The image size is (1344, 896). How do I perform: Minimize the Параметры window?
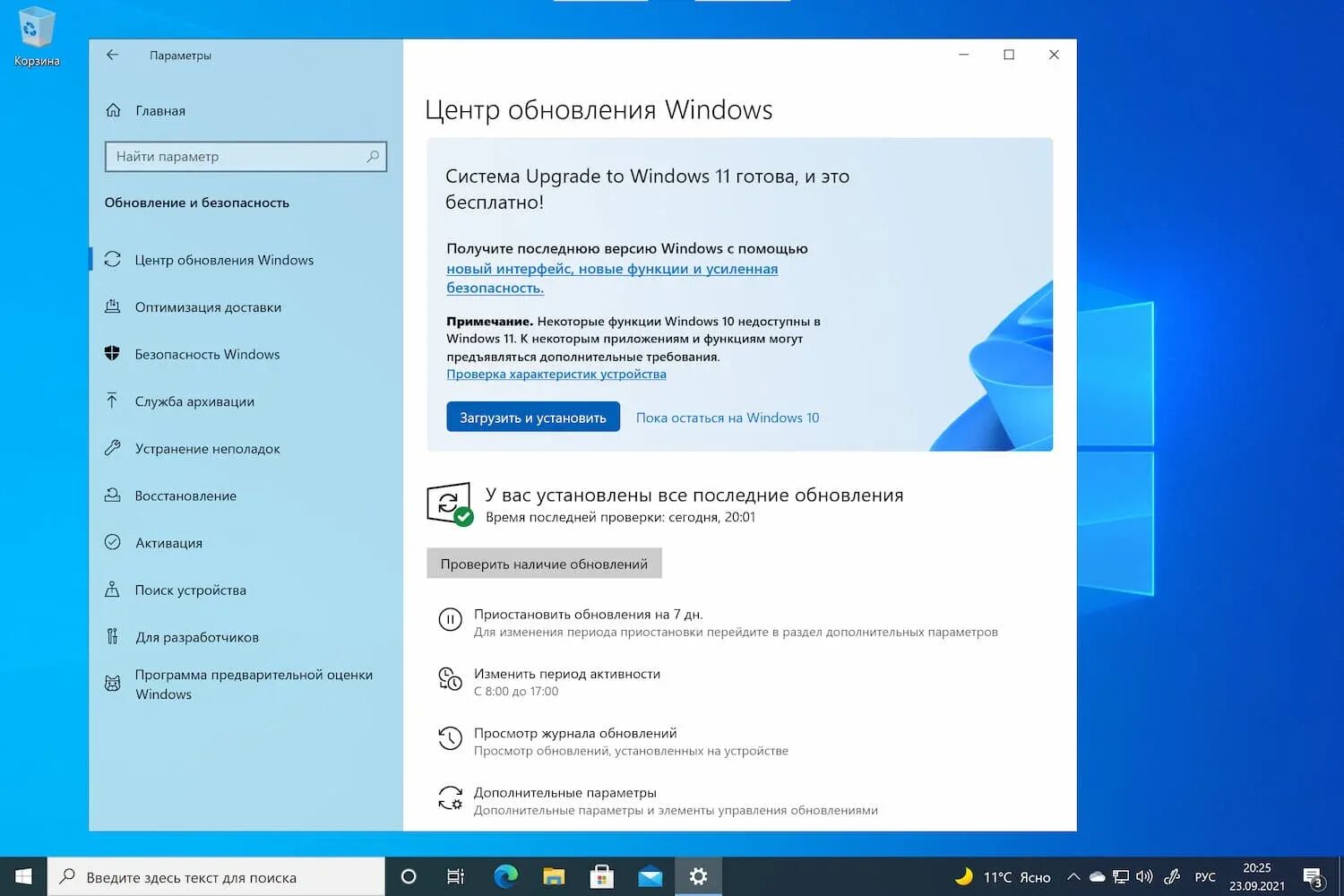pos(964,55)
